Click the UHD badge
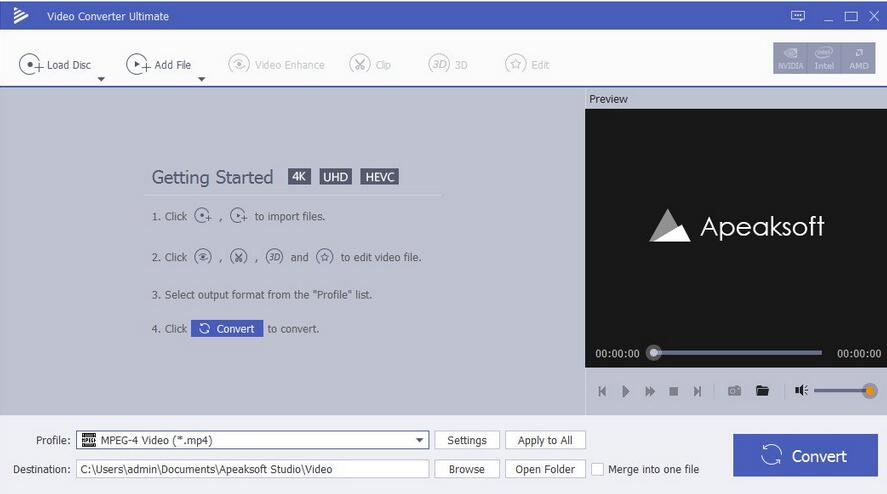887x494 pixels. pyautogui.click(x=335, y=177)
